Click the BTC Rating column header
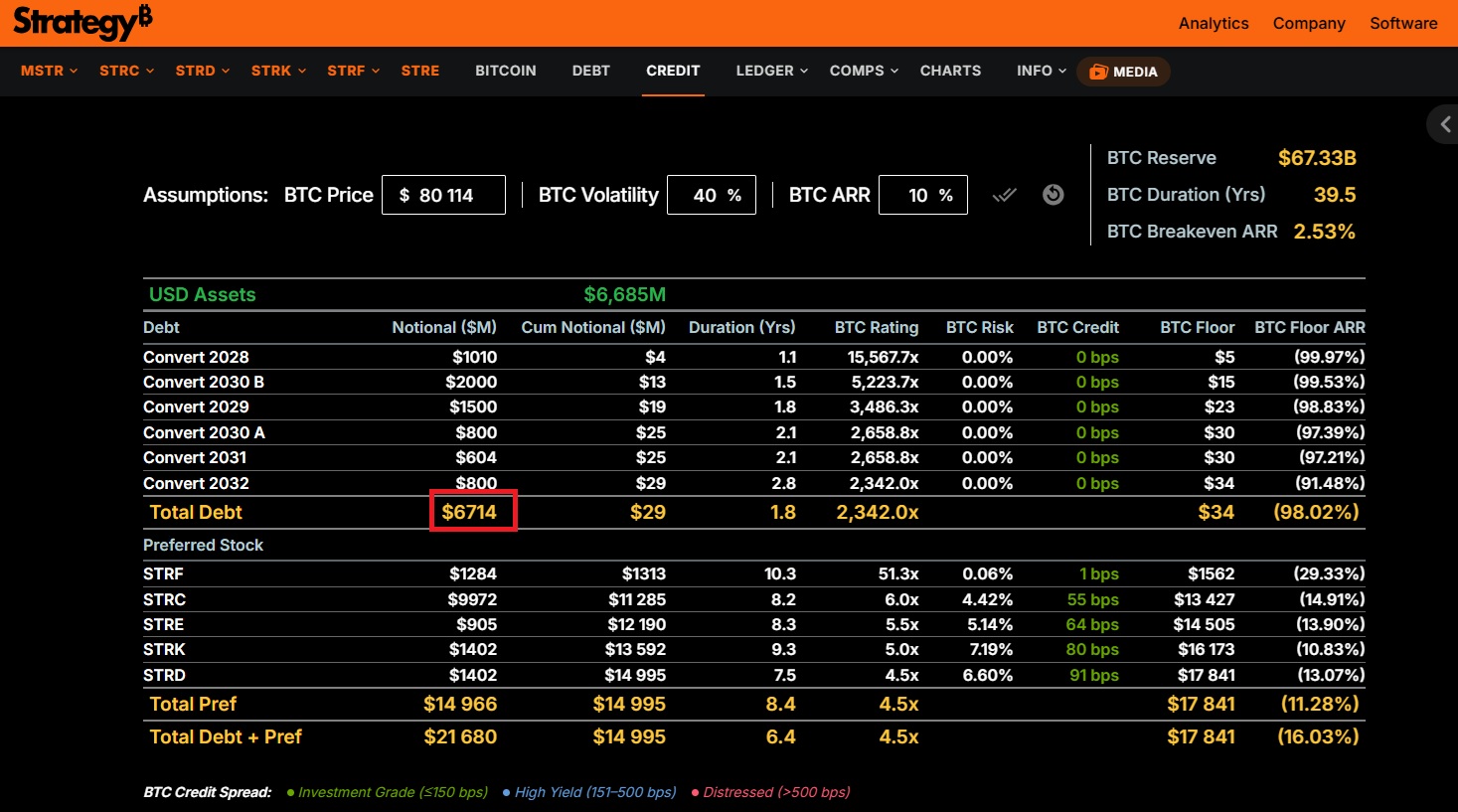 pos(877,327)
